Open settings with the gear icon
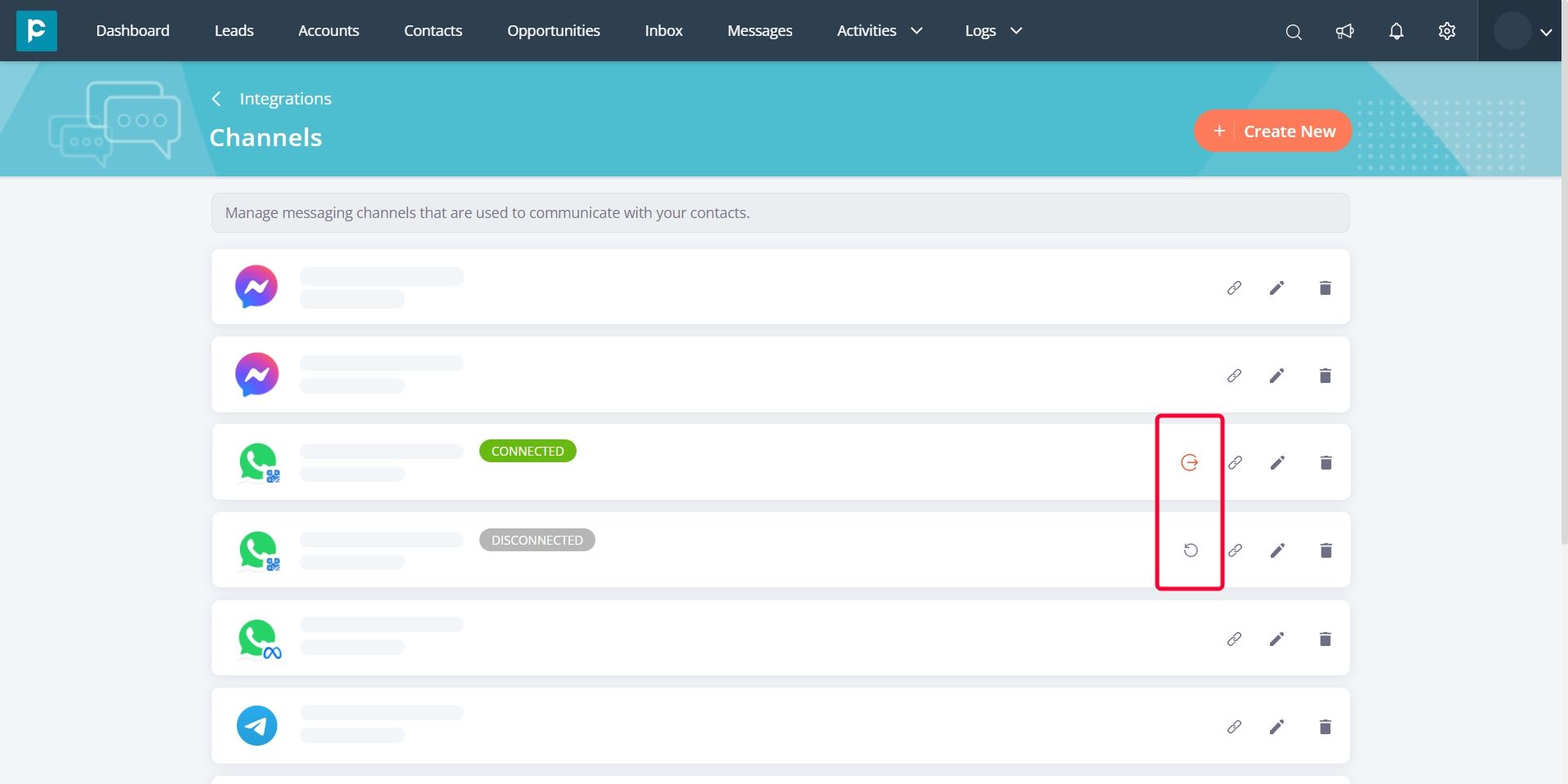 pyautogui.click(x=1446, y=31)
